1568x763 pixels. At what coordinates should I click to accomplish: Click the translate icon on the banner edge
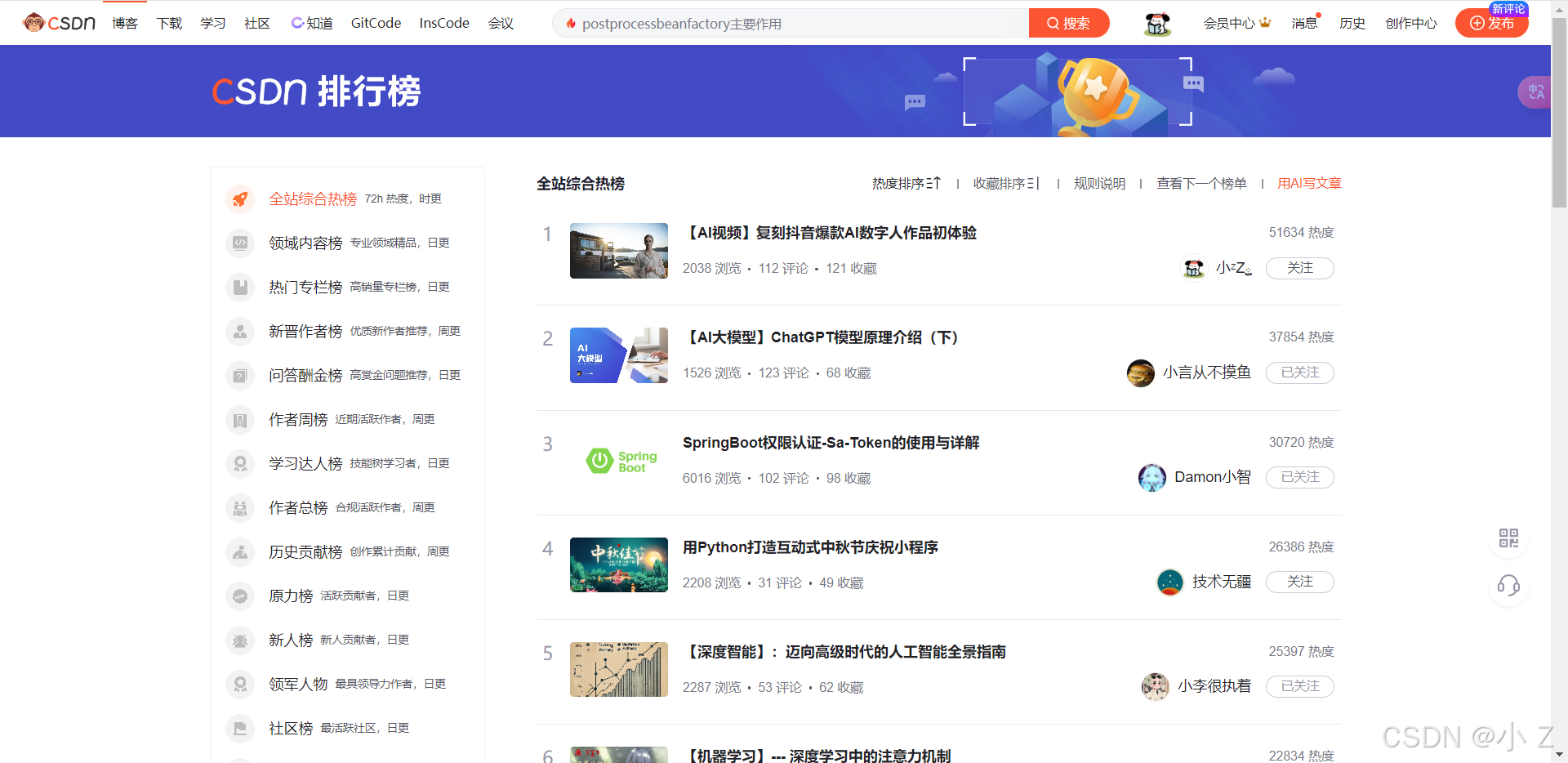click(1535, 91)
